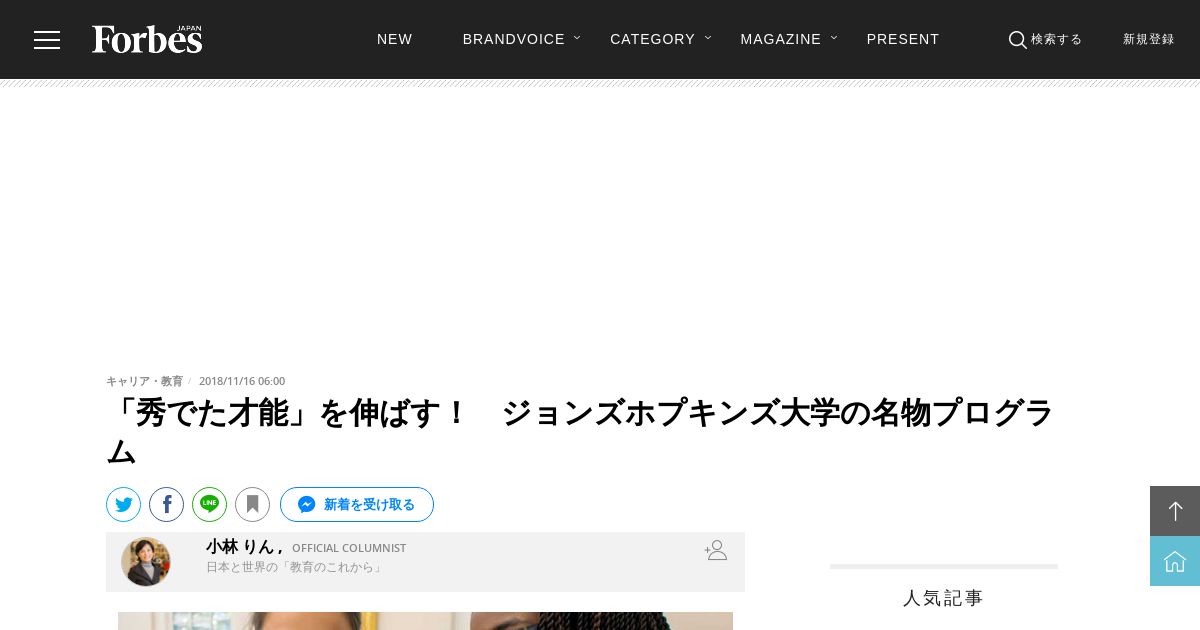Go to Forbes Japan homepage logo
This screenshot has width=1200, height=630.
click(147, 39)
